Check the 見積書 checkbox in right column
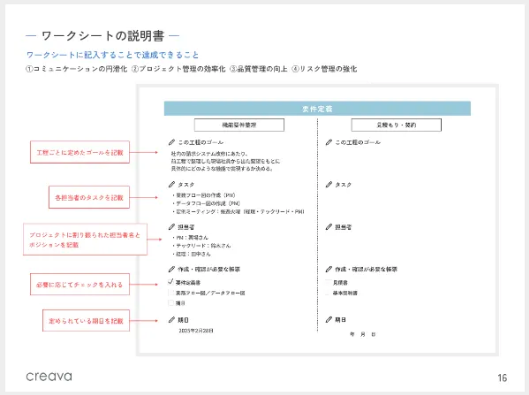This screenshot has width=529, height=395. [x=328, y=282]
